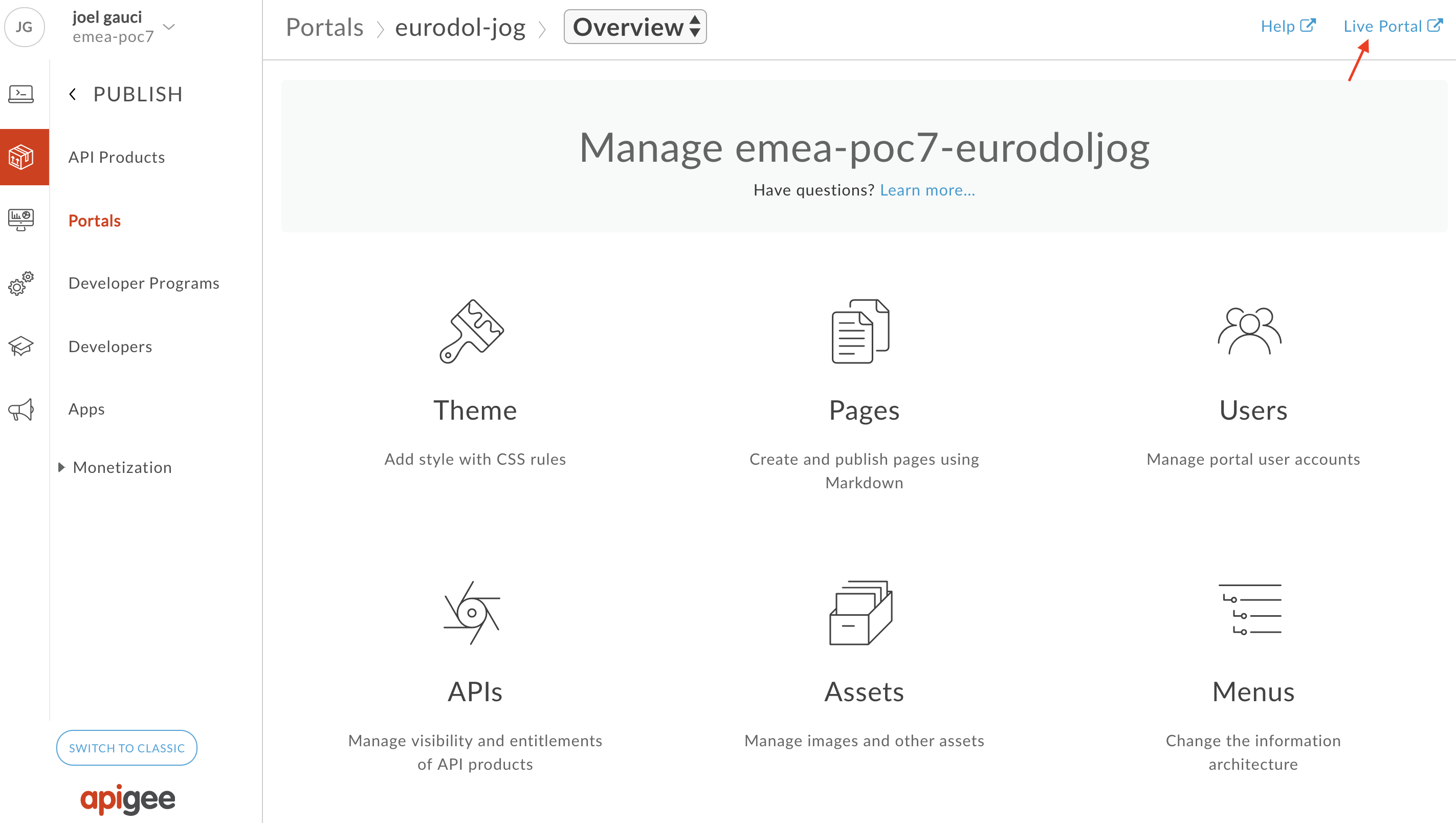Click the Portals breadcrumb link
1456x823 pixels.
[324, 27]
